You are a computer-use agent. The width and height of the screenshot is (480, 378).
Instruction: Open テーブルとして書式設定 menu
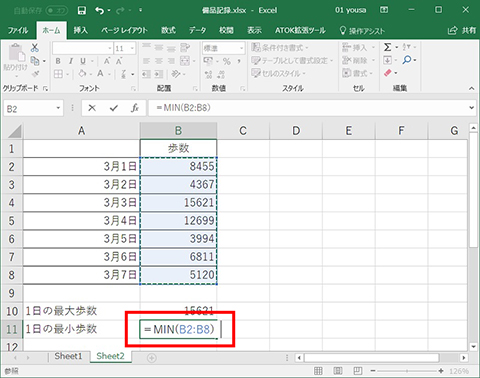click(292, 61)
